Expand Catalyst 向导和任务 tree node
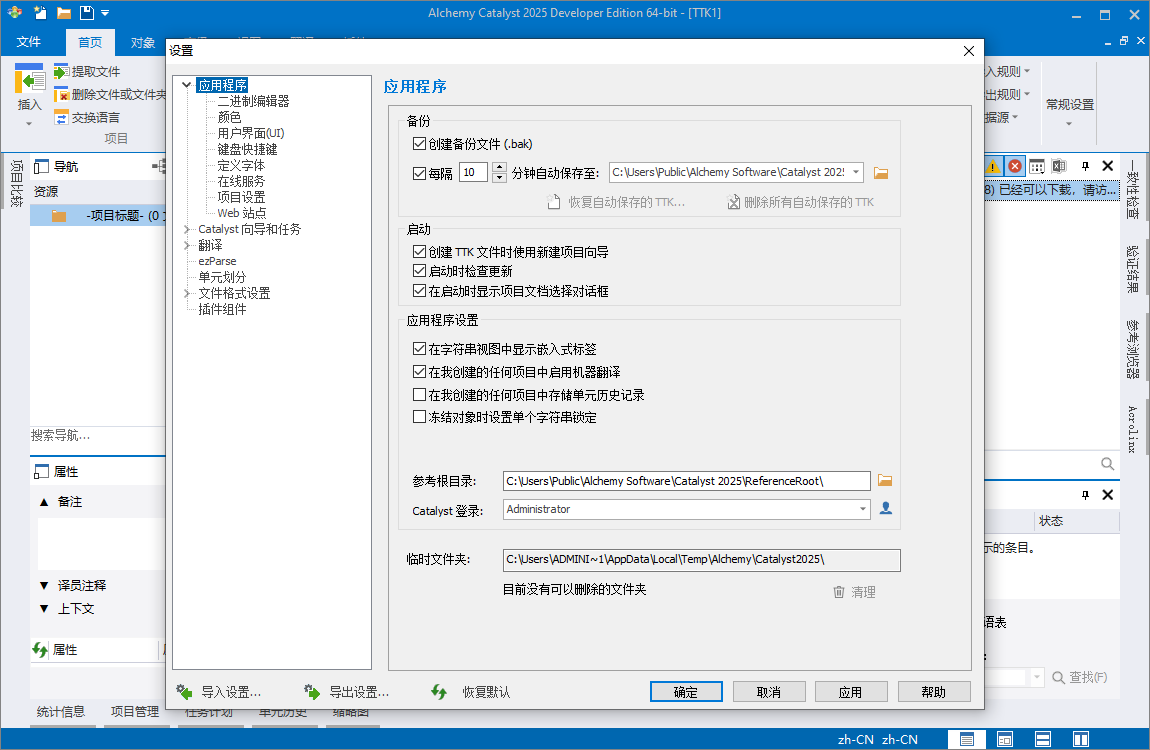 187,229
